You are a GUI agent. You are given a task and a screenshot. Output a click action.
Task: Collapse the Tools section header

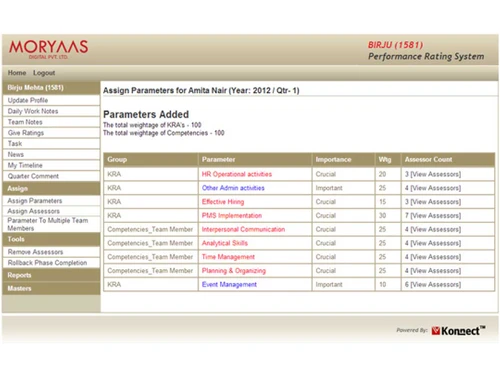pyautogui.click(x=51, y=239)
